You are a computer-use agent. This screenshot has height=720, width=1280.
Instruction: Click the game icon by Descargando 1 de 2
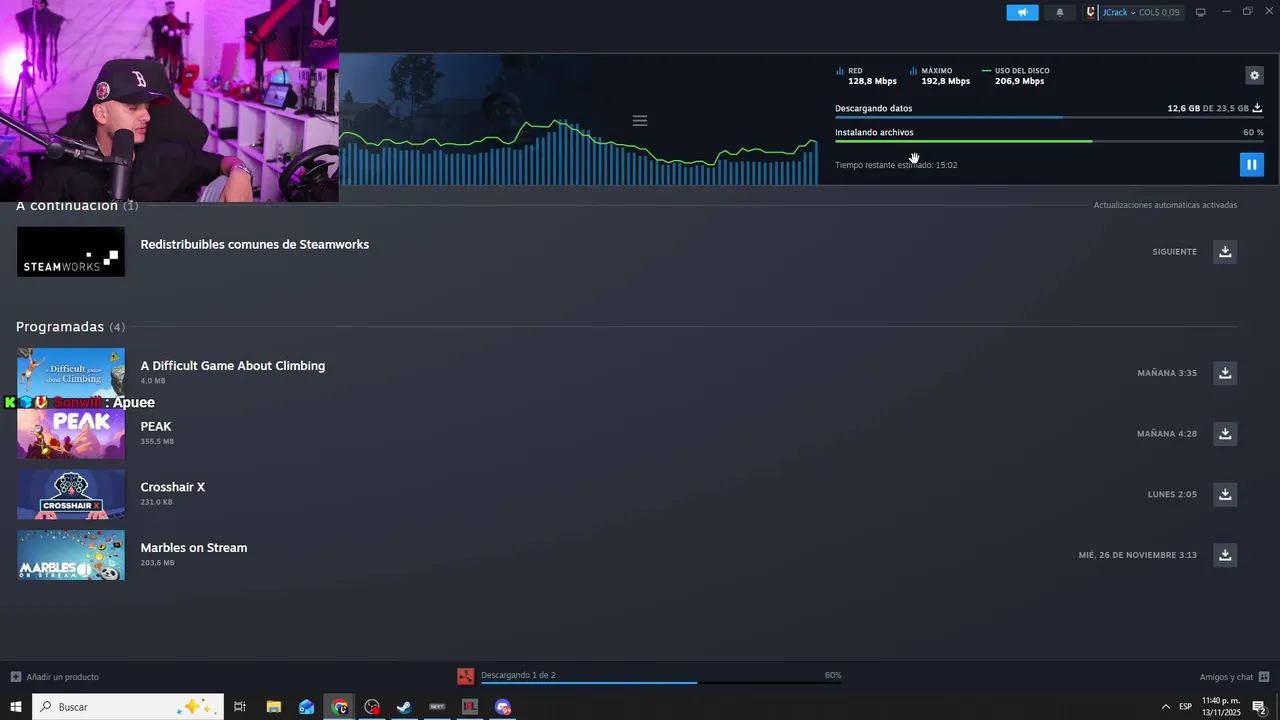(465, 677)
